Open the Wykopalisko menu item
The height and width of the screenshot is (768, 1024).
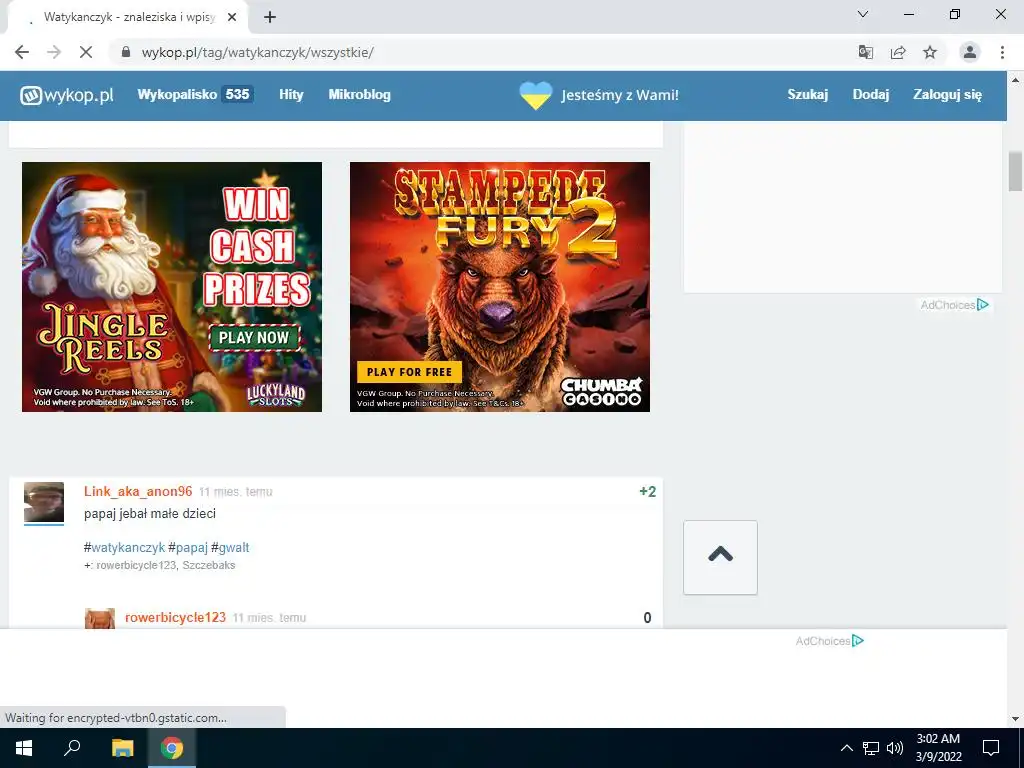(x=177, y=95)
